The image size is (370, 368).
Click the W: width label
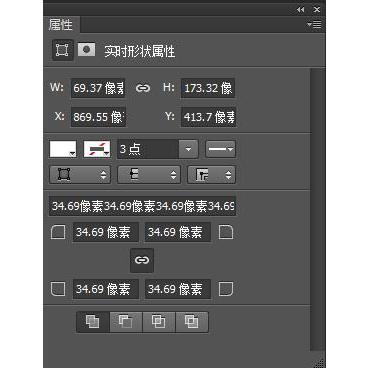[57, 87]
